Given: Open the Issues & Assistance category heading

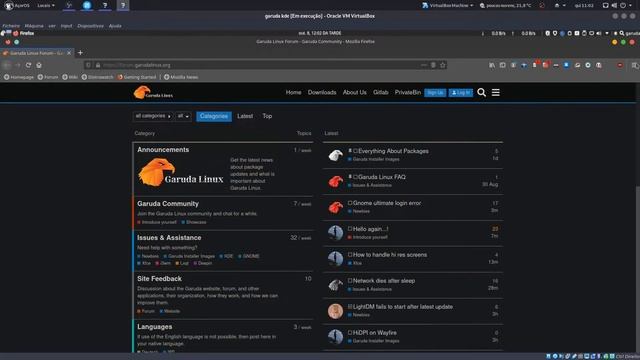Looking at the screenshot, I should click(169, 238).
